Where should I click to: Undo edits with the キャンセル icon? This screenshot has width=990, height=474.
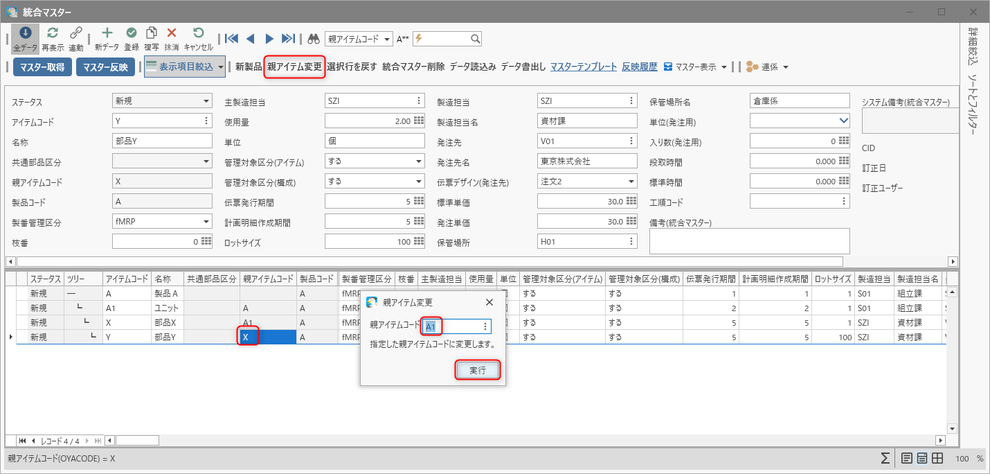click(x=198, y=33)
